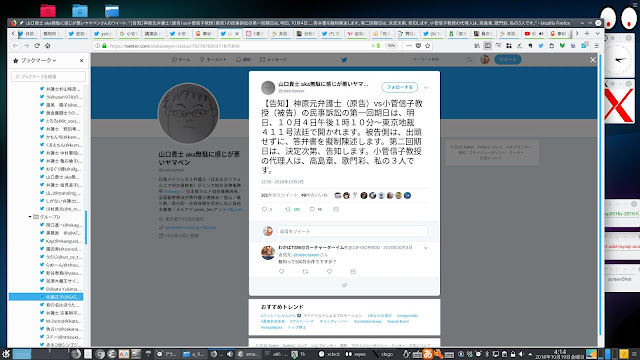Image resolution: width=640 pixels, height=360 pixels.
Task: Open Twitter Moments in top navigation
Action: [x=213, y=60]
